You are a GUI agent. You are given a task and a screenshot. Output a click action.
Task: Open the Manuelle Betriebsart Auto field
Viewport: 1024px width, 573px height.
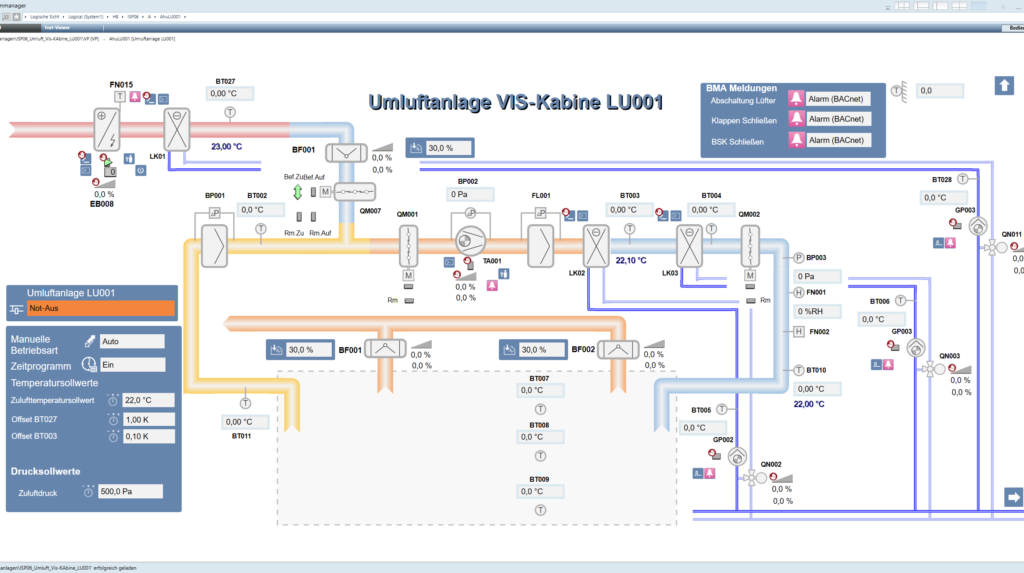(x=131, y=341)
